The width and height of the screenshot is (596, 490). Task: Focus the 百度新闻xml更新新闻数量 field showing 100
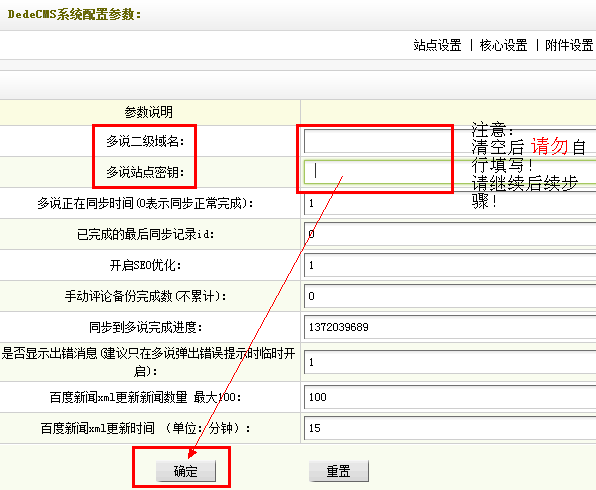(450, 397)
